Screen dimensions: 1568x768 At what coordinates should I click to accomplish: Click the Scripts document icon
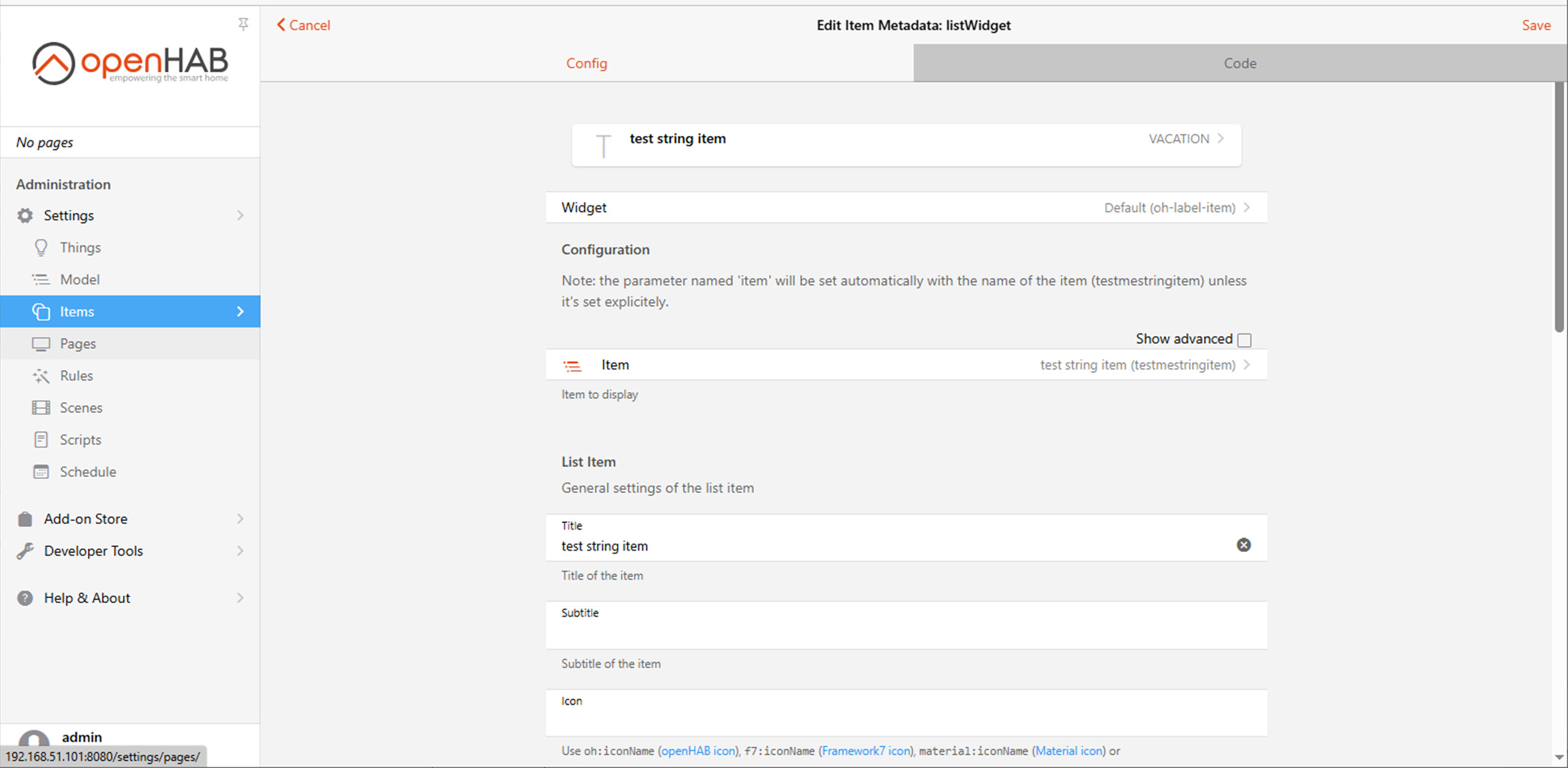click(41, 439)
